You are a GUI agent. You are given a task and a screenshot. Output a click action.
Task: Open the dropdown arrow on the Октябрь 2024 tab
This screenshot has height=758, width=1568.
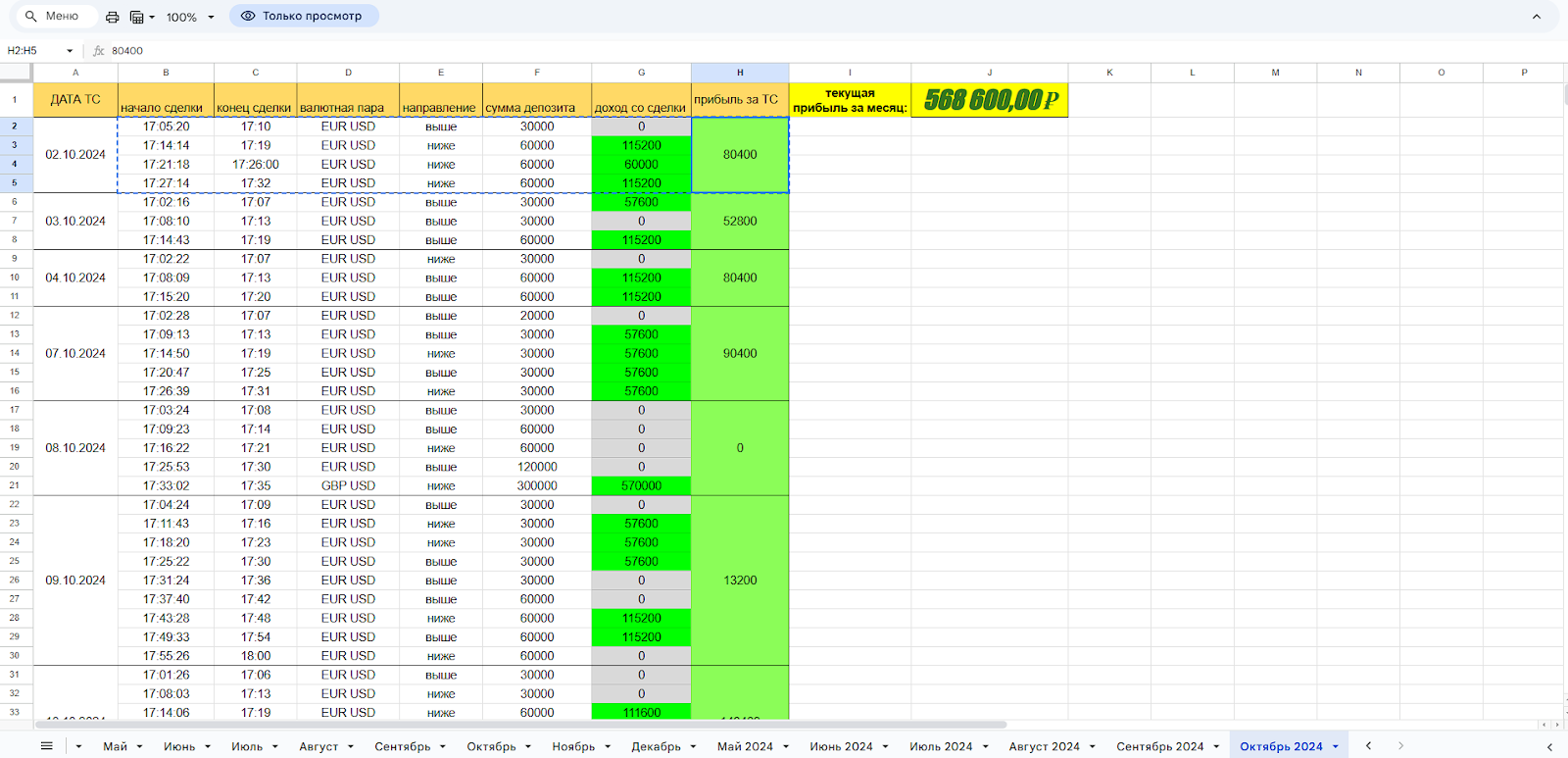pos(1336,747)
